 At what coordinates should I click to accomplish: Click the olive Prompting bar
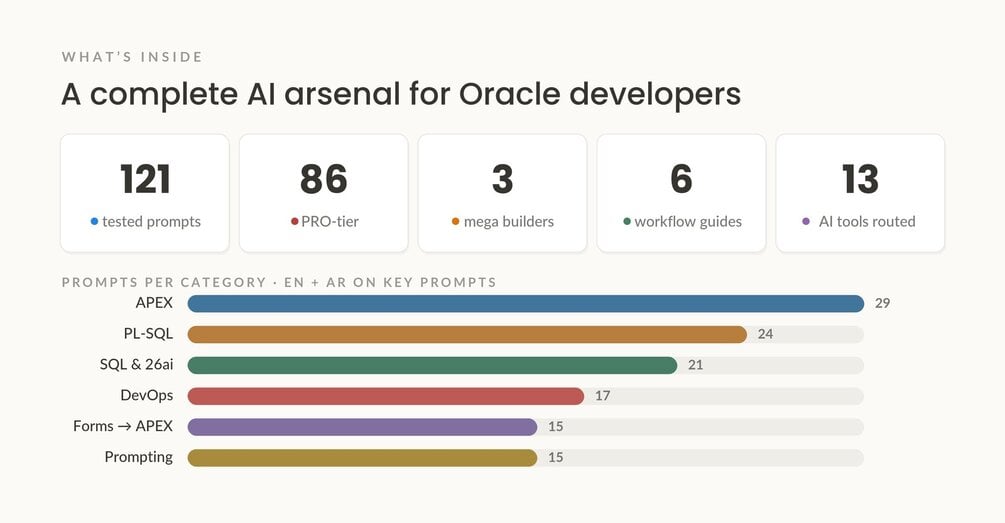tap(362, 457)
